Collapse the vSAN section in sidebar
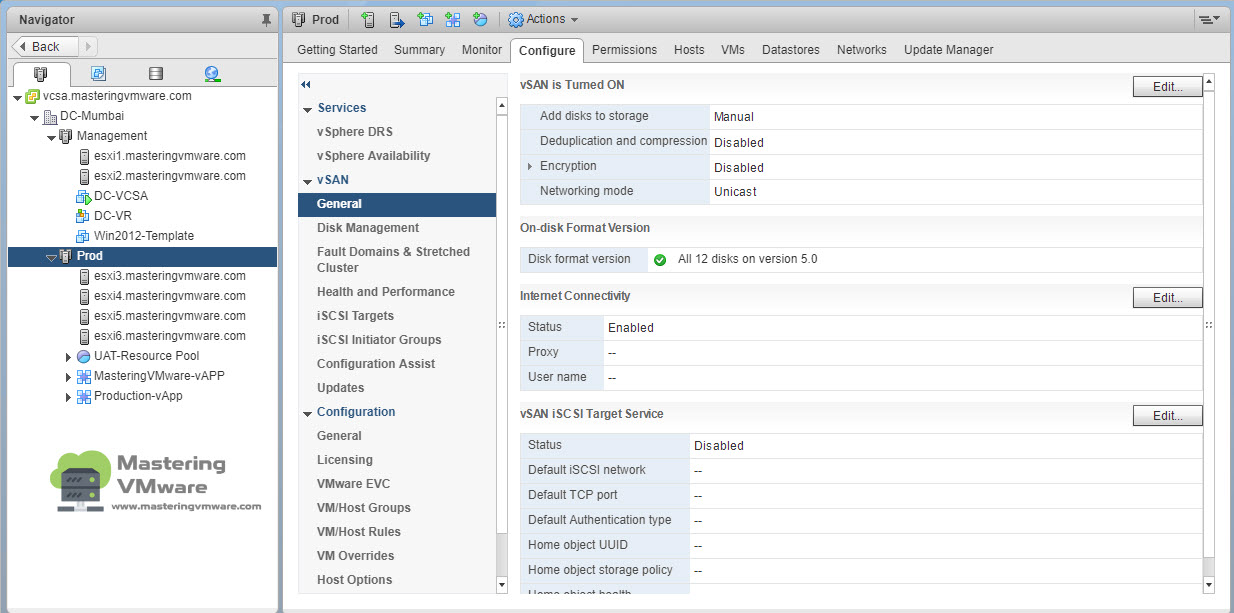Image resolution: width=1234 pixels, height=613 pixels. (308, 181)
